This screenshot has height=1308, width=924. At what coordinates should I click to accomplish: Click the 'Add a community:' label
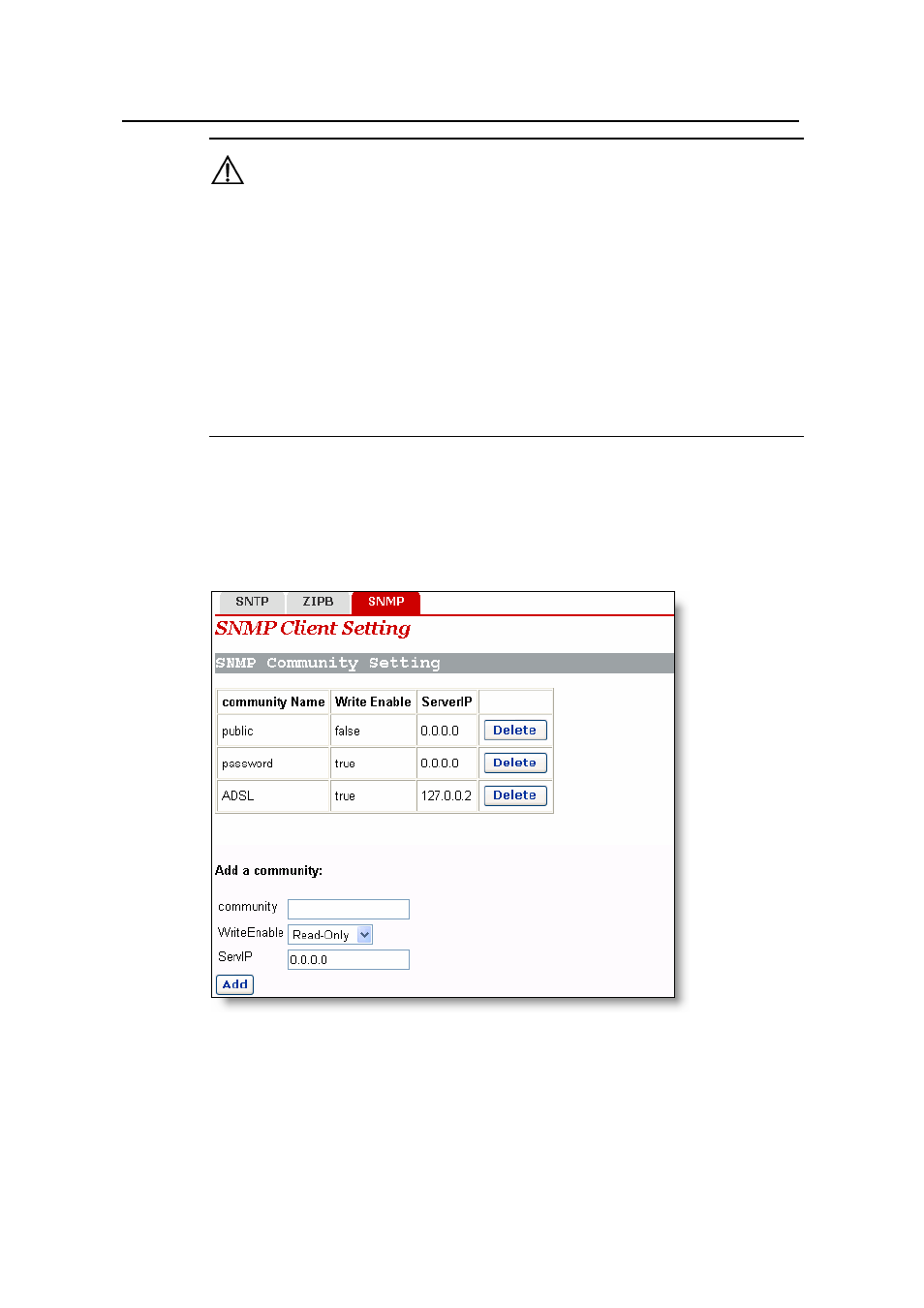click(269, 871)
